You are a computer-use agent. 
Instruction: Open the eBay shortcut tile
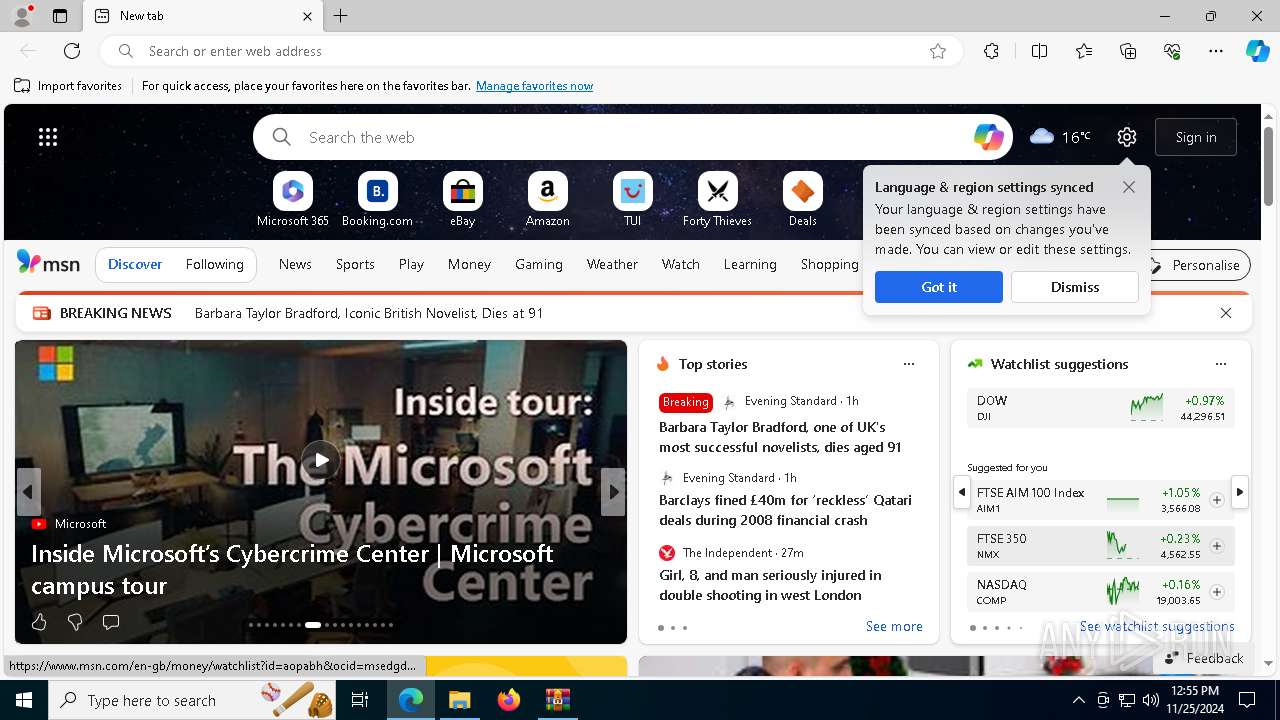click(x=462, y=199)
